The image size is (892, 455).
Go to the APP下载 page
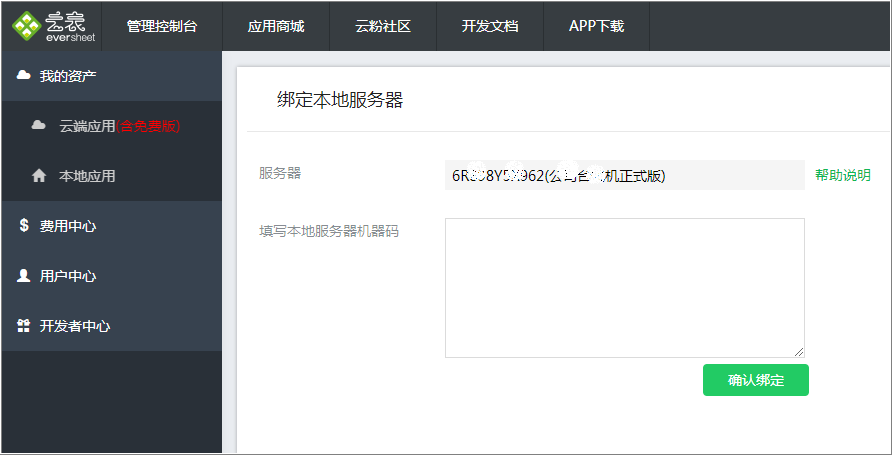[596, 26]
